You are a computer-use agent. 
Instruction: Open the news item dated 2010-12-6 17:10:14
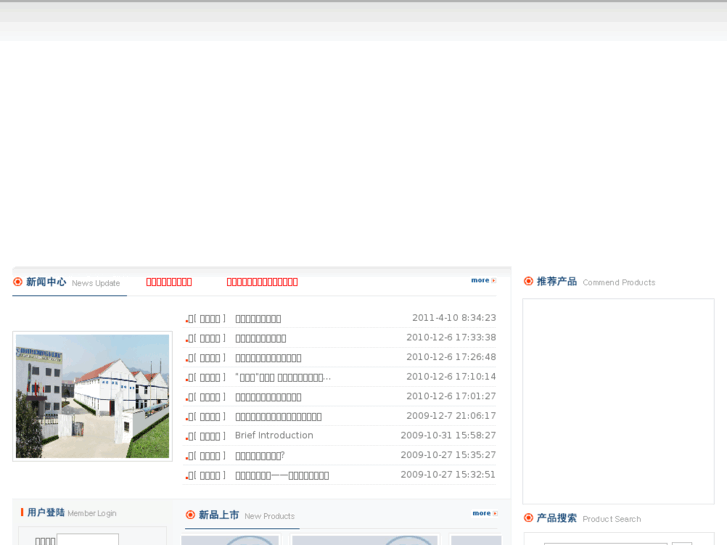[x=283, y=377]
